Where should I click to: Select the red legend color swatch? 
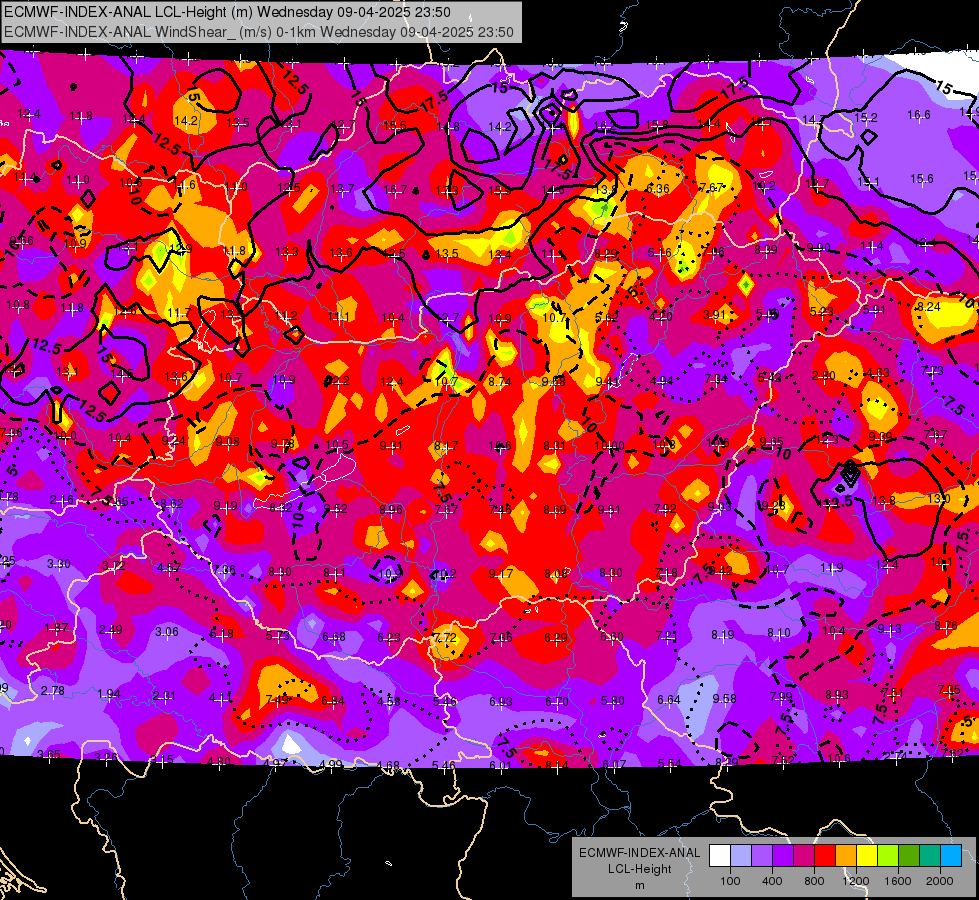point(825,855)
